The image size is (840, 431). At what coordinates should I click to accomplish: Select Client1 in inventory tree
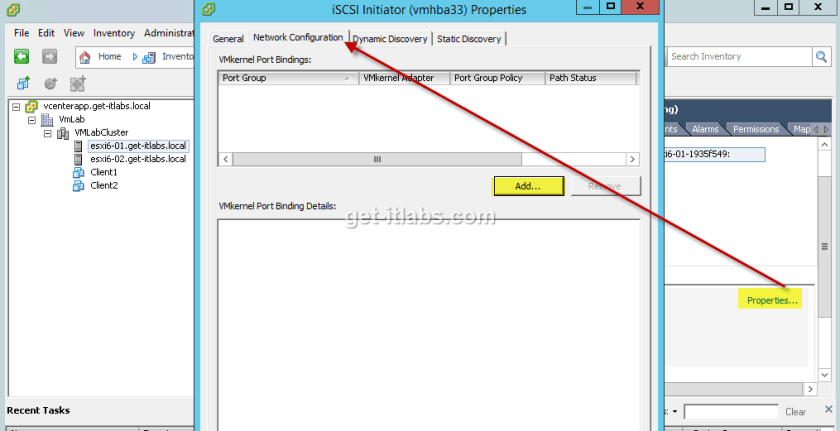(104, 172)
